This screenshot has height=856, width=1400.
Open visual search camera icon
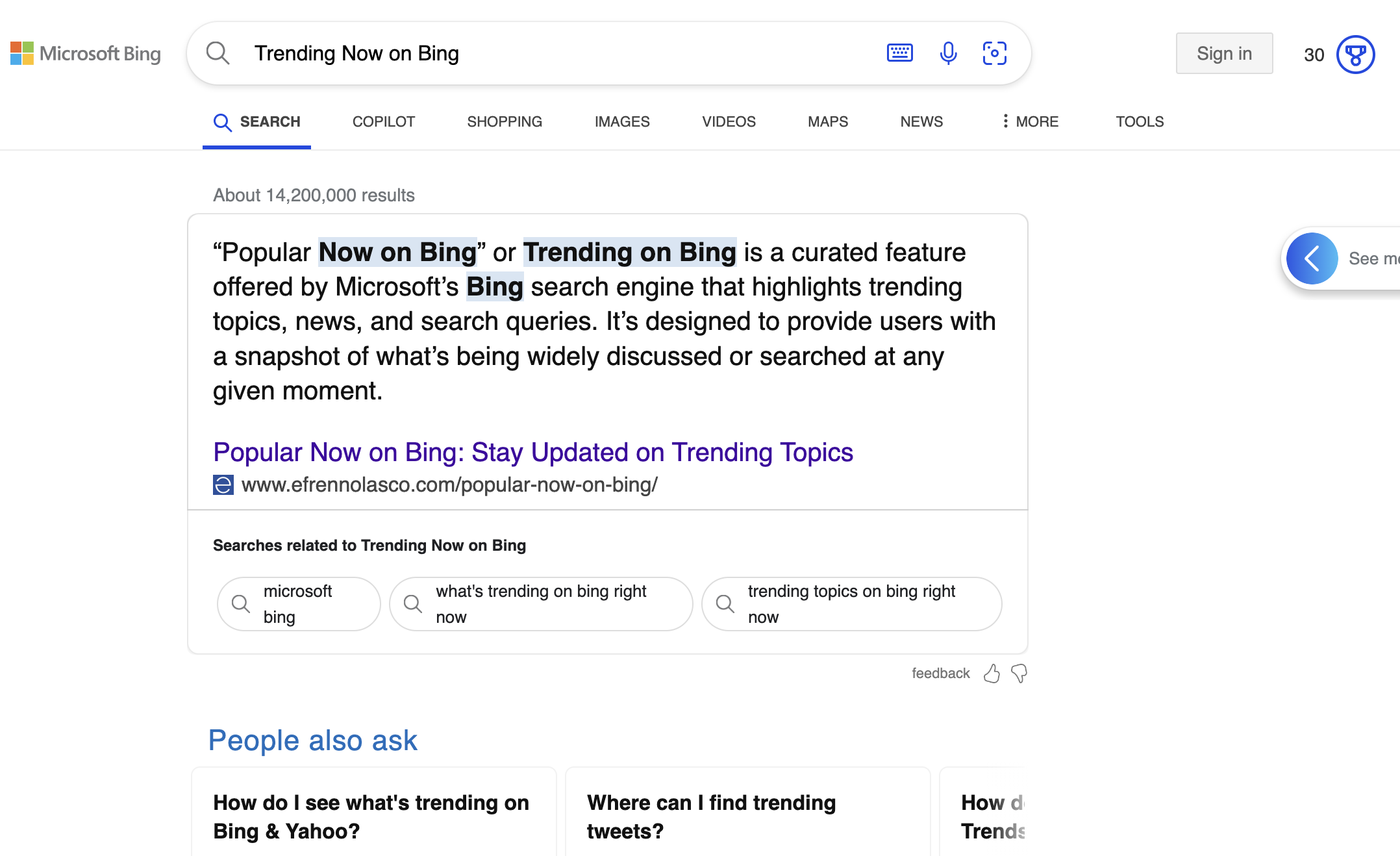tap(994, 53)
